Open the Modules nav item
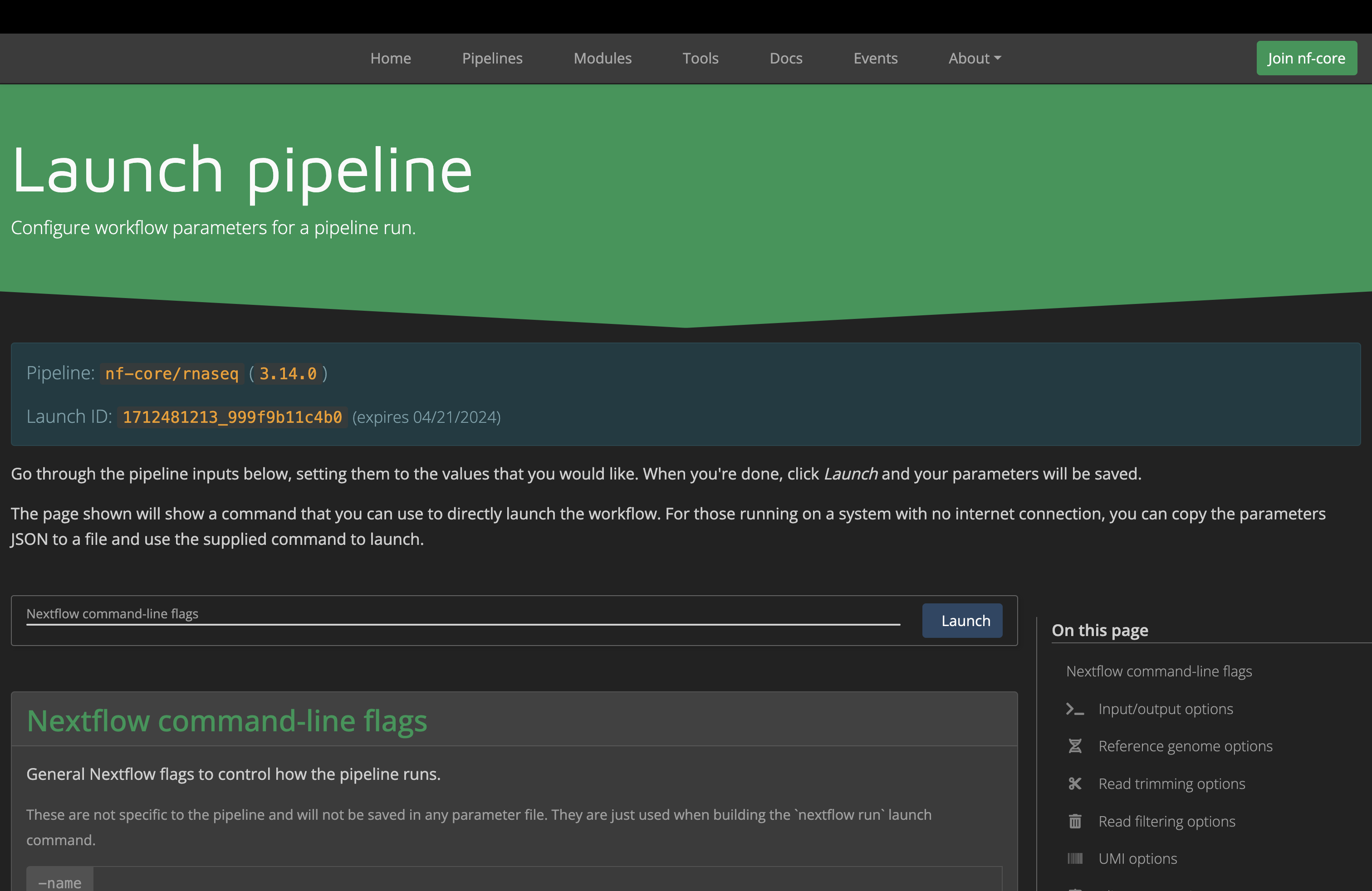 click(x=603, y=58)
